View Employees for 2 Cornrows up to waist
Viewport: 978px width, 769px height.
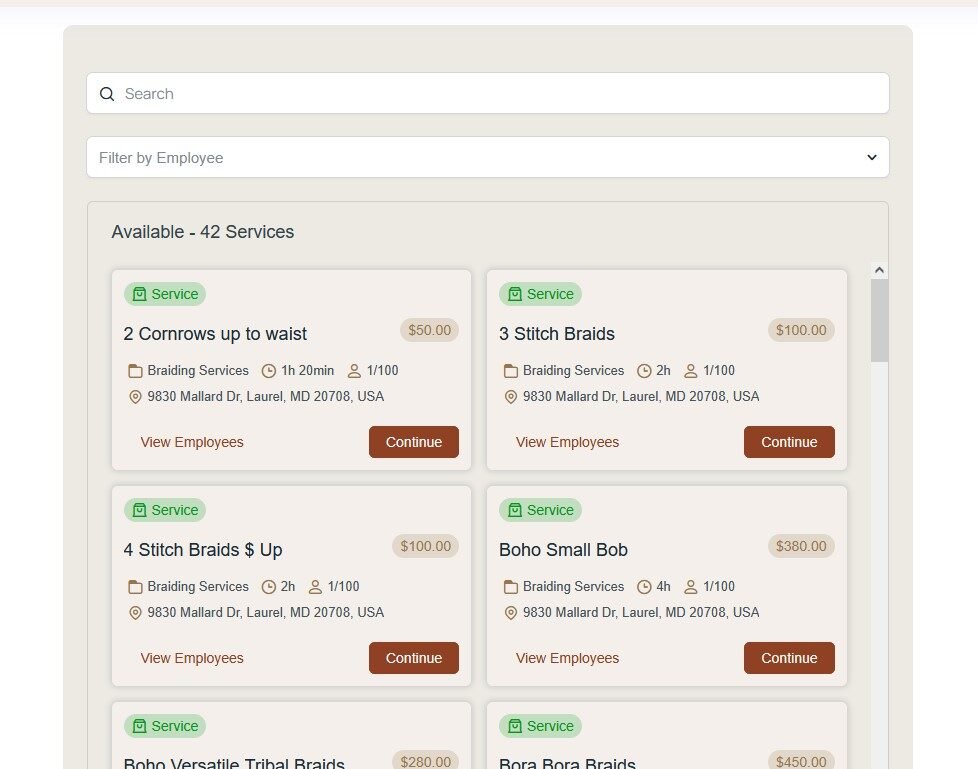click(x=192, y=442)
